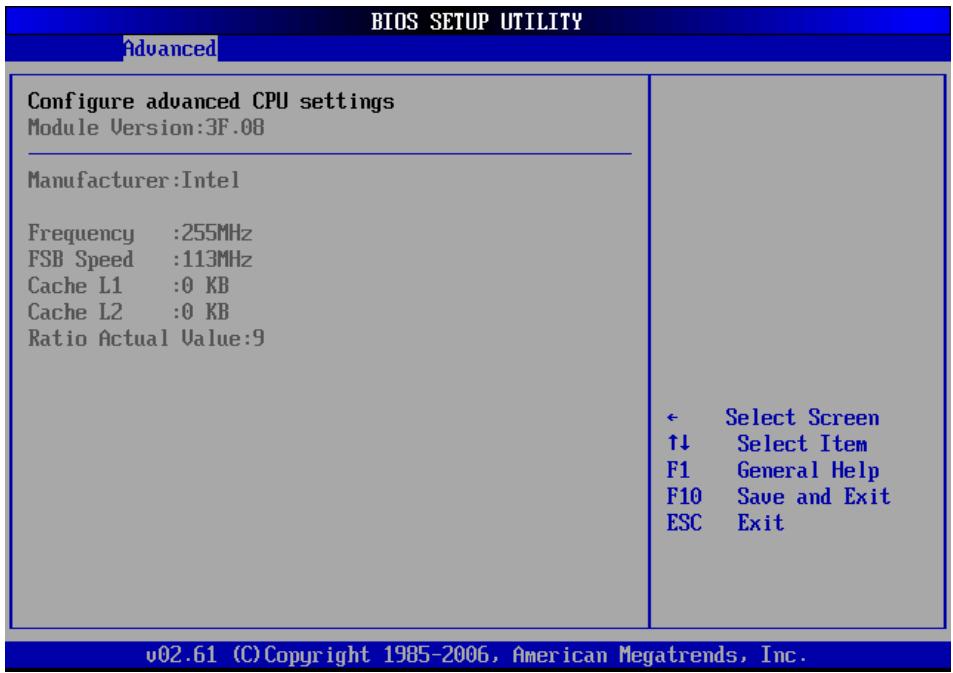The height and width of the screenshot is (673, 953).
Task: Click Save and Exit entry
Action: 814,496
